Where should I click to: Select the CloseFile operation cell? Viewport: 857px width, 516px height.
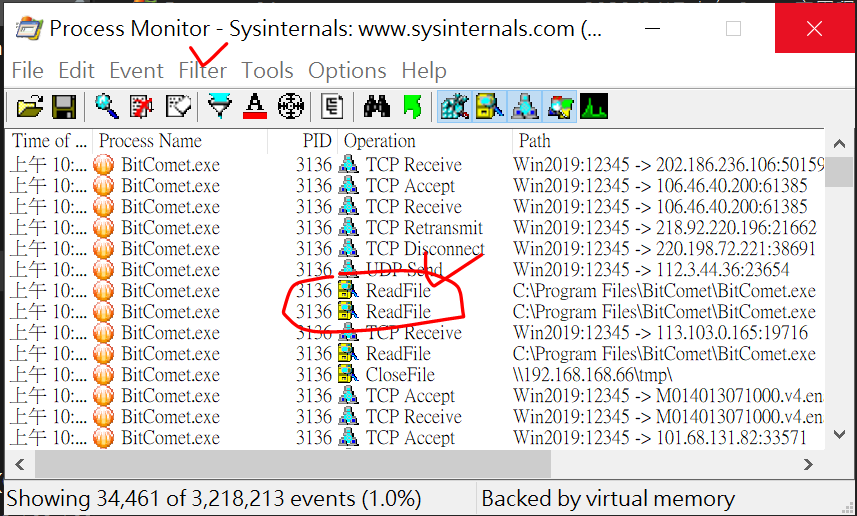tap(401, 375)
